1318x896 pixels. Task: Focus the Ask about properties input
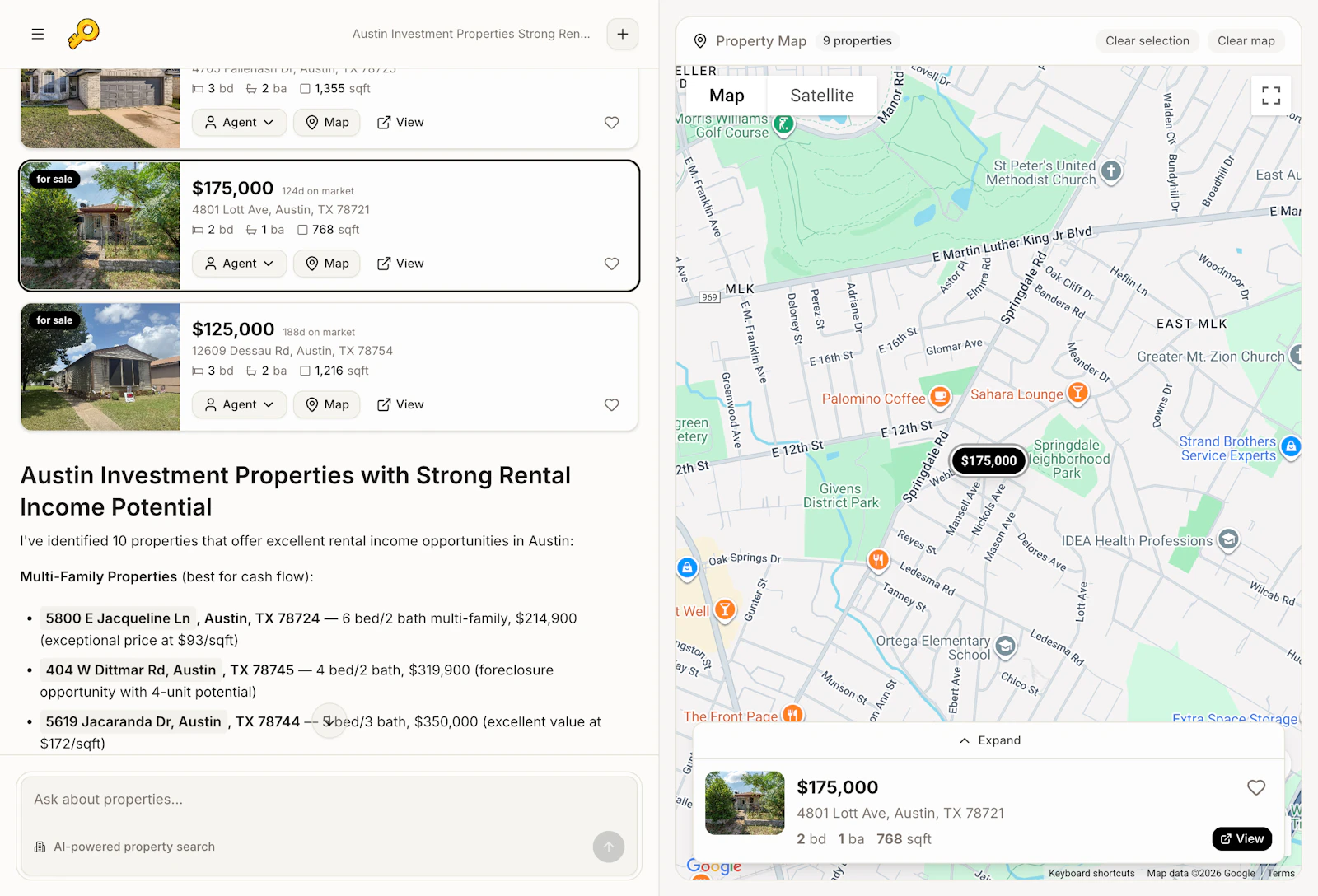click(x=329, y=800)
